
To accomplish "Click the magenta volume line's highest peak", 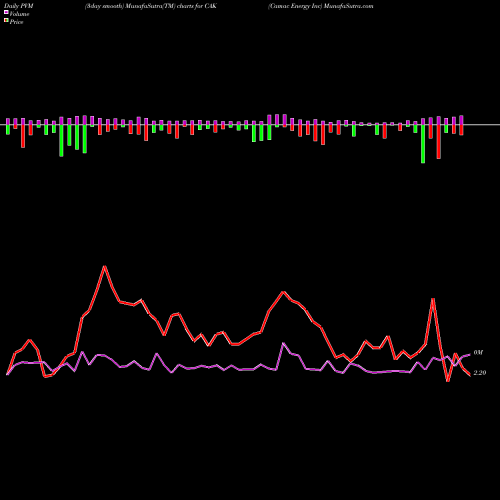I will [283, 343].
